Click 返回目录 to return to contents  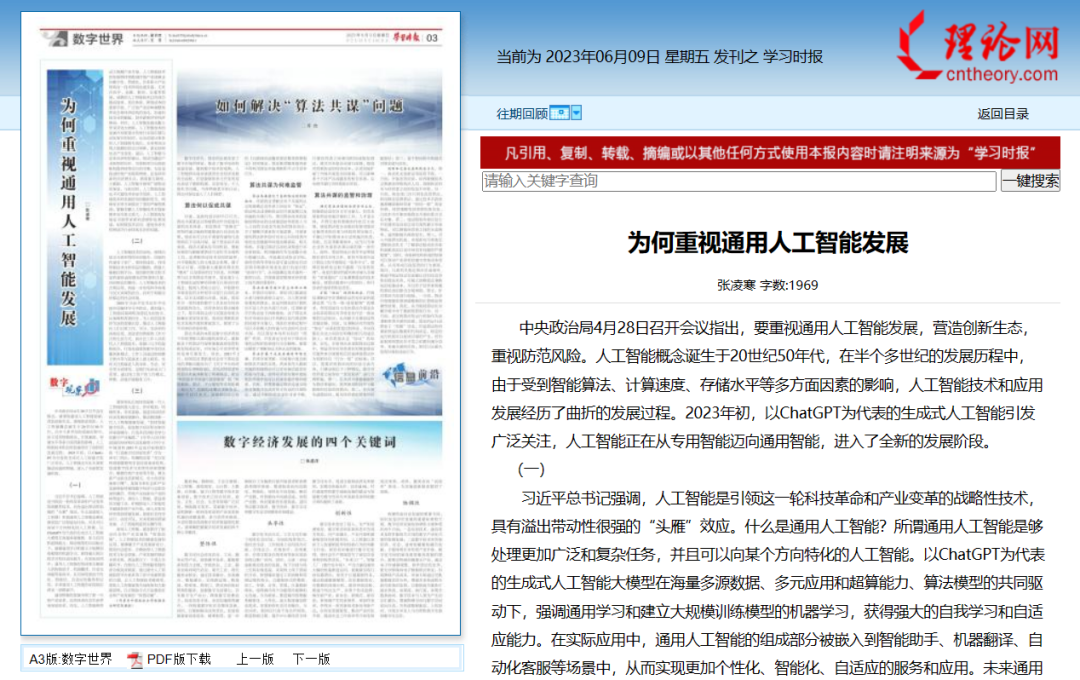point(1003,114)
